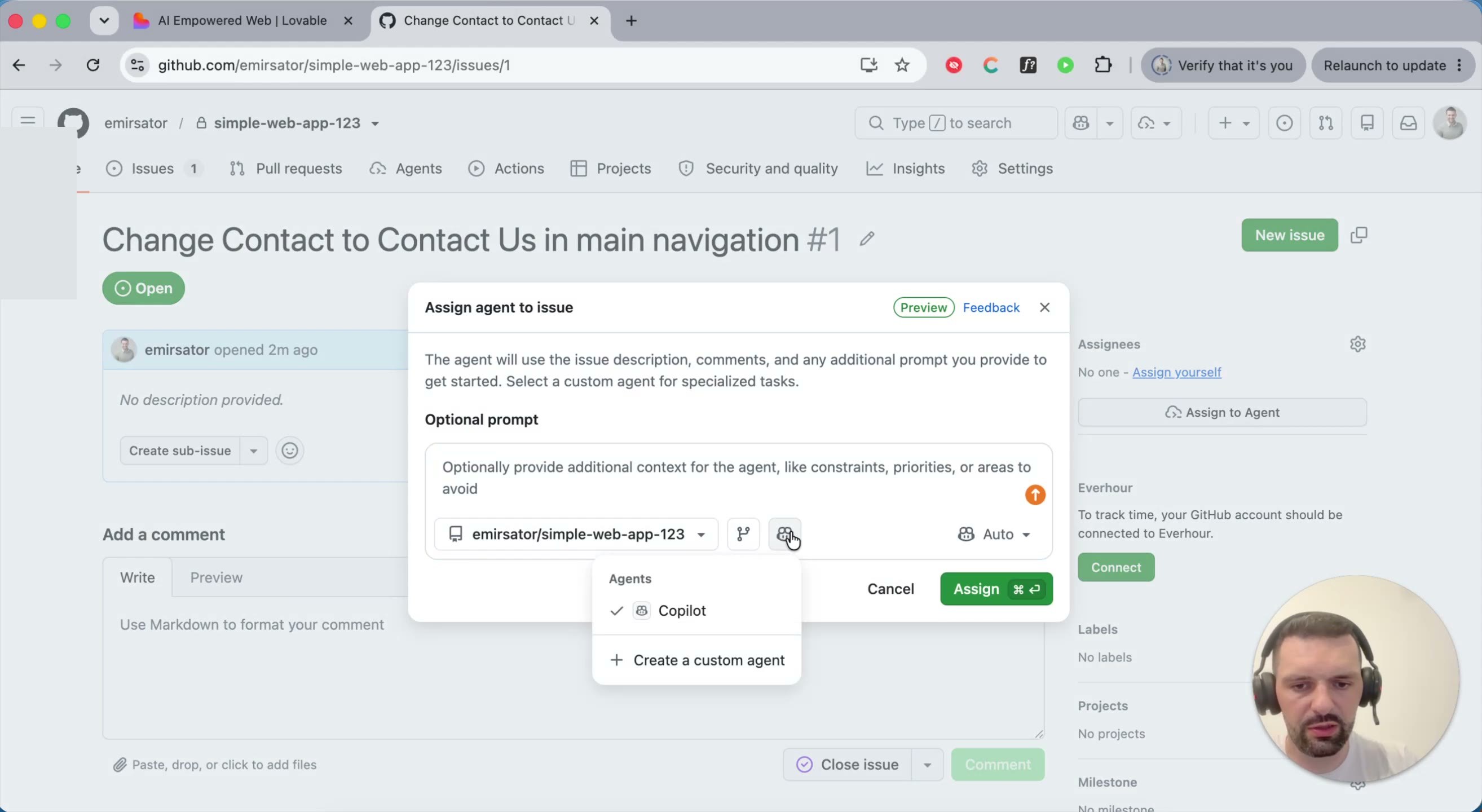Open the hamburger navigation menu

[28, 121]
